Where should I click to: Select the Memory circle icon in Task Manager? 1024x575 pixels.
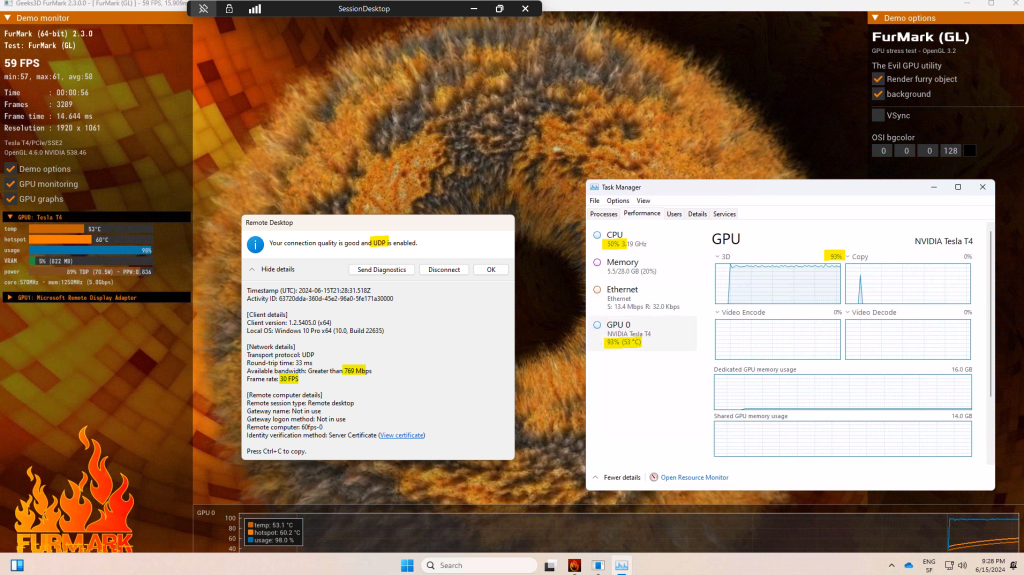point(597,262)
